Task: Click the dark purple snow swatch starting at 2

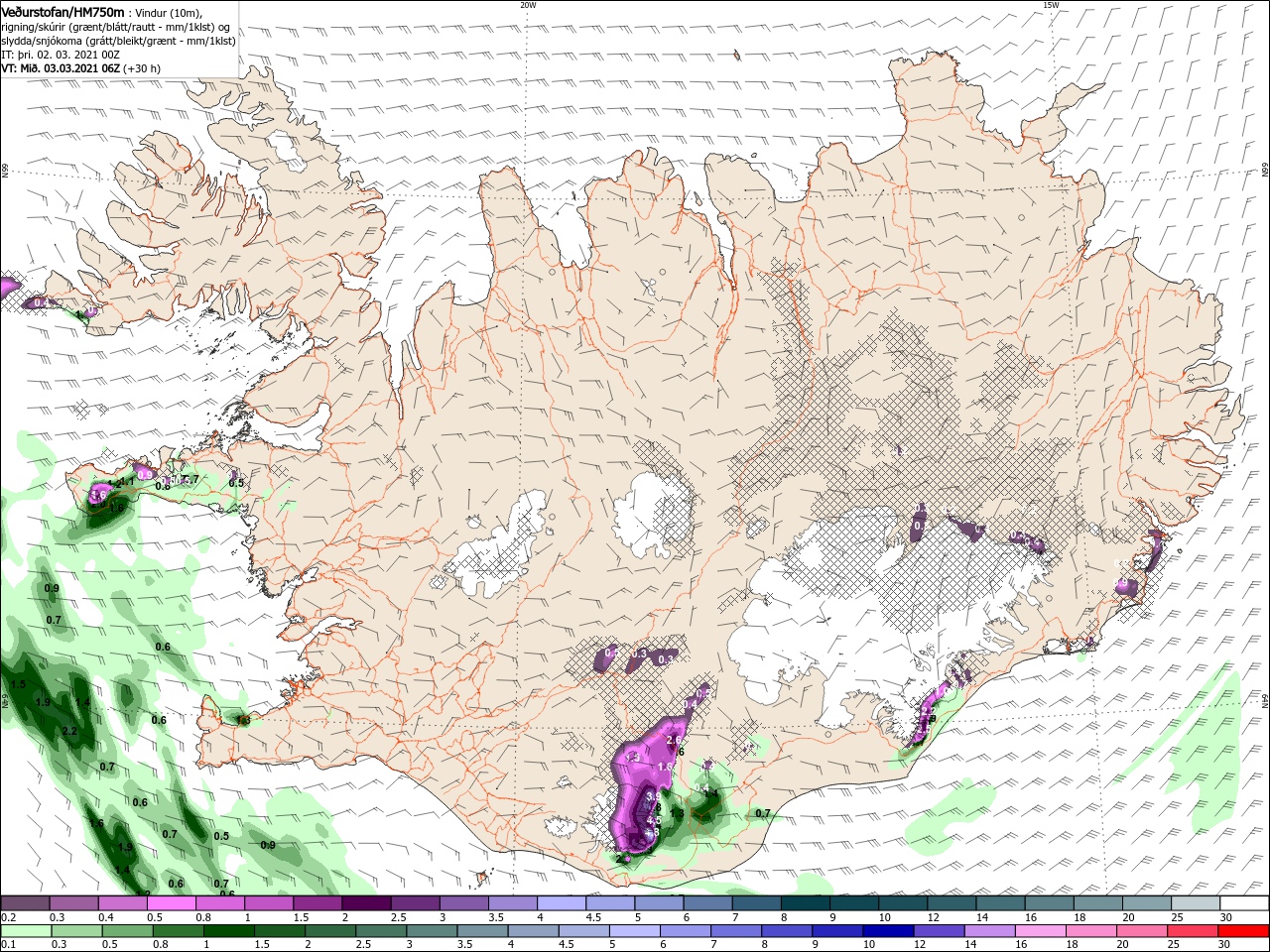Action: point(366,902)
